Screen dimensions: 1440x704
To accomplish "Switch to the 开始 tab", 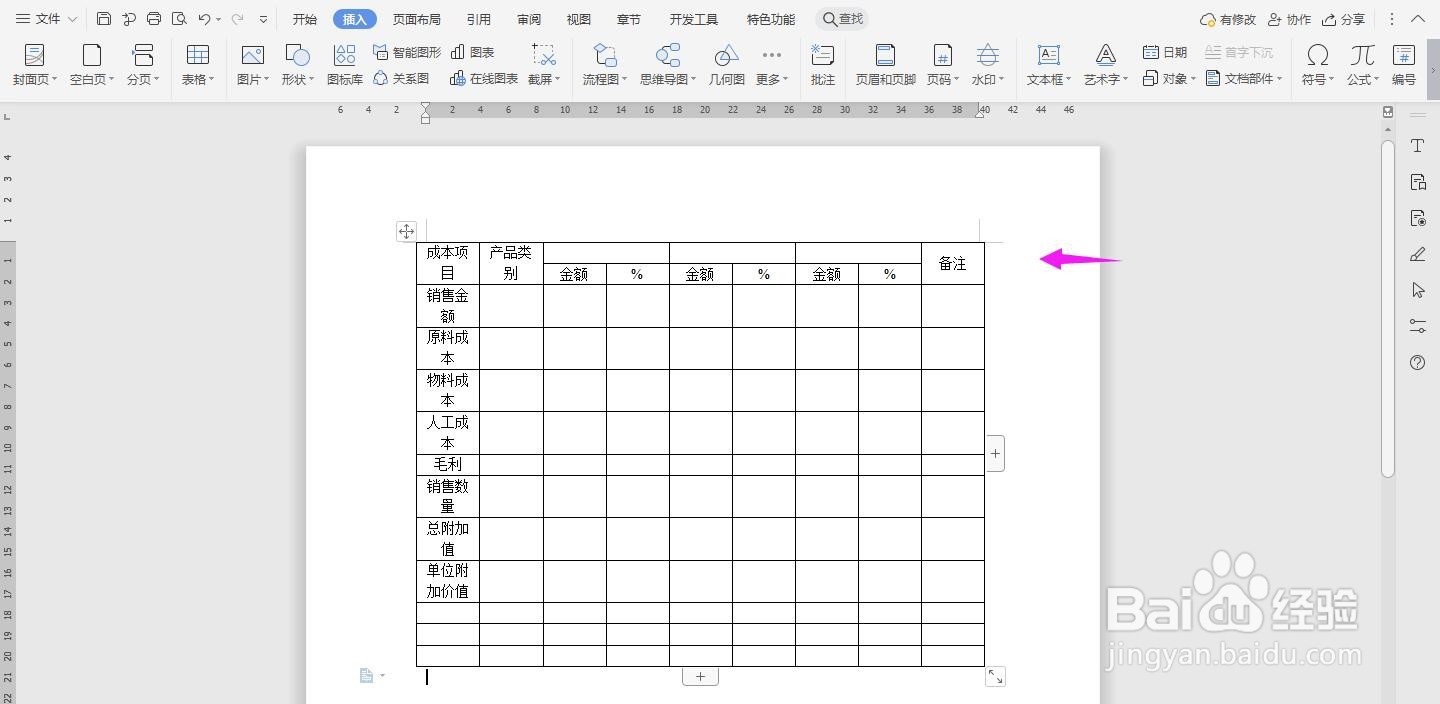I will [x=305, y=19].
